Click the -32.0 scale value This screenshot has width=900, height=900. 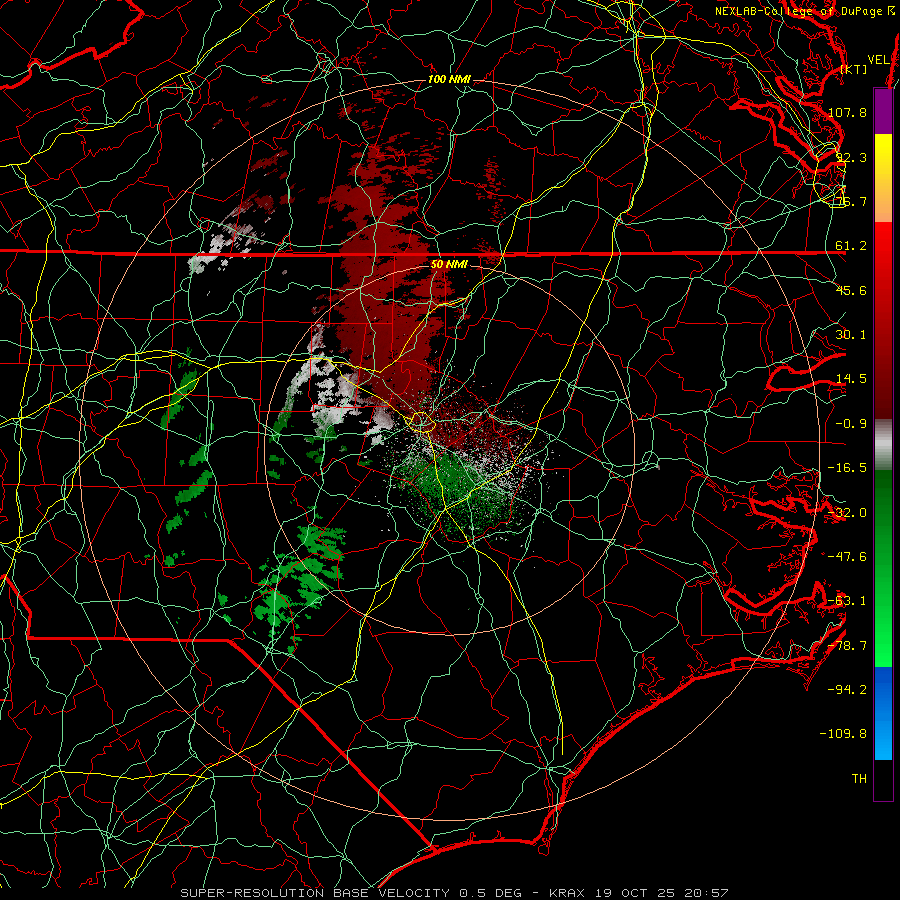(847, 513)
